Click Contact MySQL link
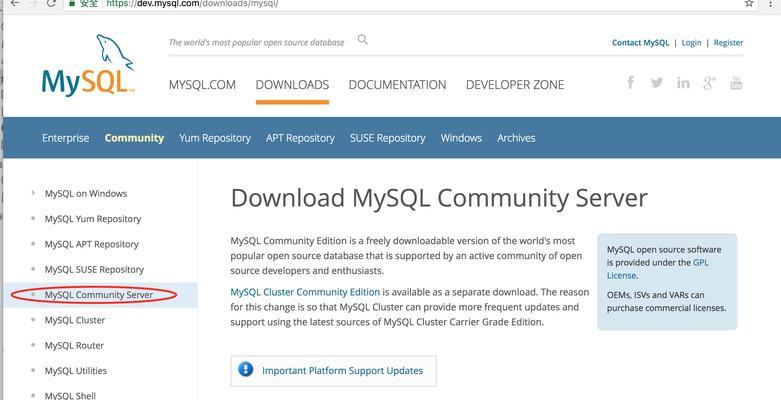The width and height of the screenshot is (781, 400). tap(641, 43)
